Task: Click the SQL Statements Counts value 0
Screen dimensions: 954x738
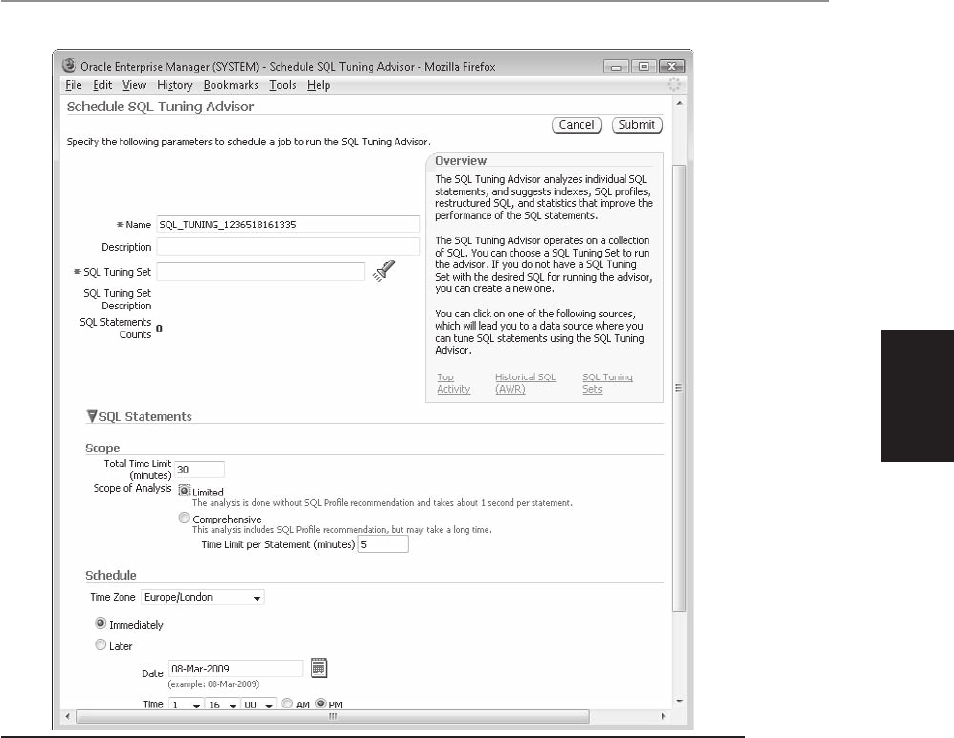Action: [x=159, y=329]
